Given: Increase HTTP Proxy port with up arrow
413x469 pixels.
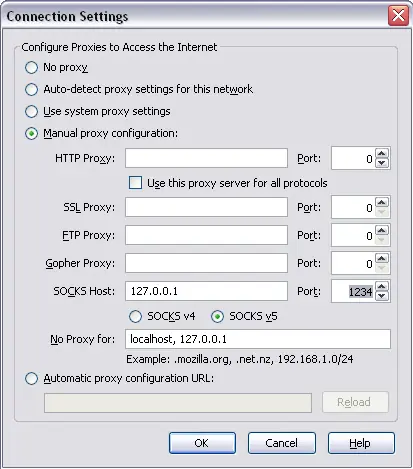Looking at the screenshot, I should [382, 153].
